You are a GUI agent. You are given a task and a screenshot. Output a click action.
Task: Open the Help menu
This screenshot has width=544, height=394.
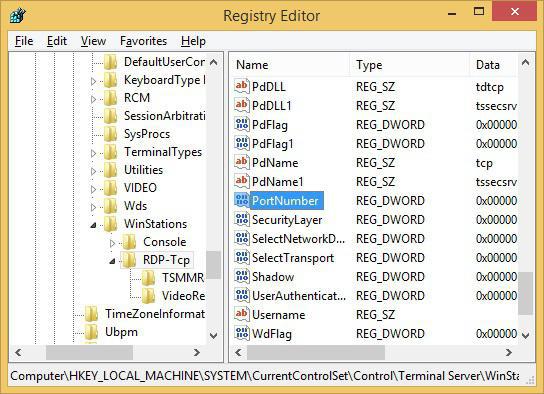193,41
